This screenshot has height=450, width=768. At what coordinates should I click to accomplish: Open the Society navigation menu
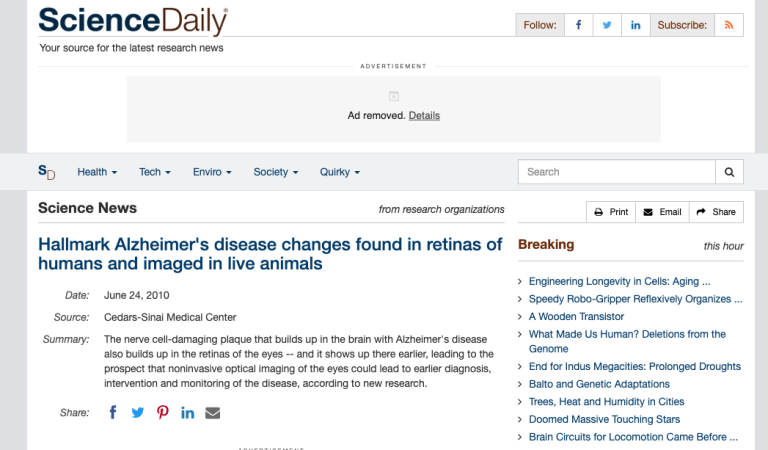[276, 172]
